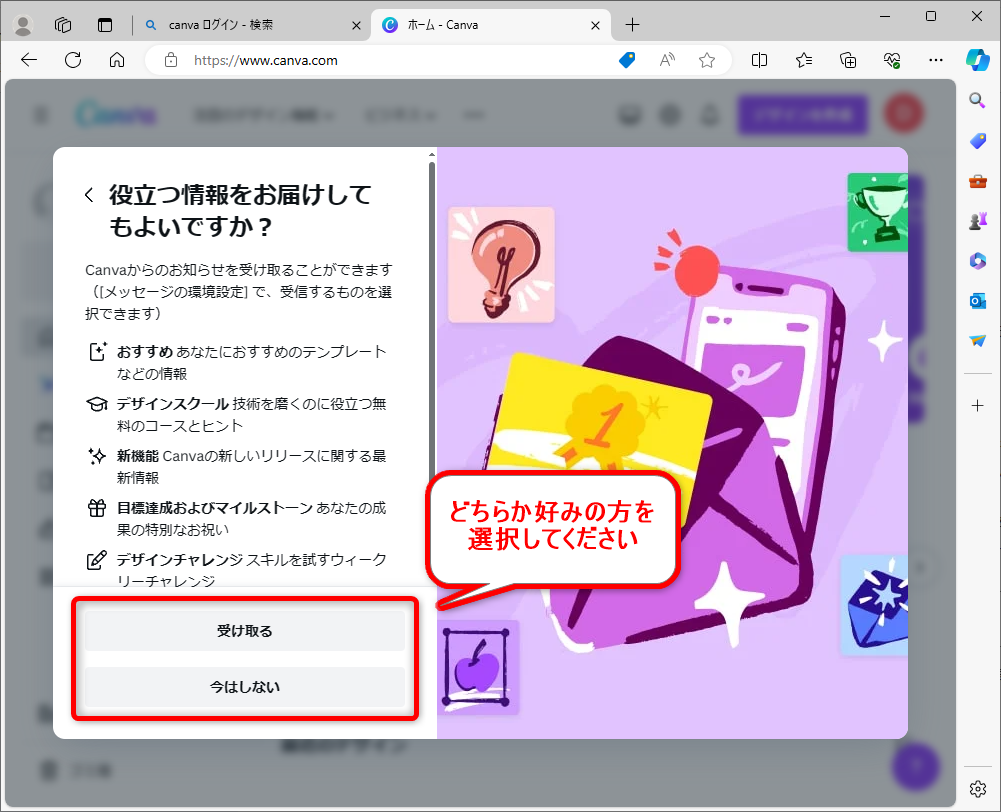Reload the page with refresh icon
The height and width of the screenshot is (812, 1001).
point(73,60)
